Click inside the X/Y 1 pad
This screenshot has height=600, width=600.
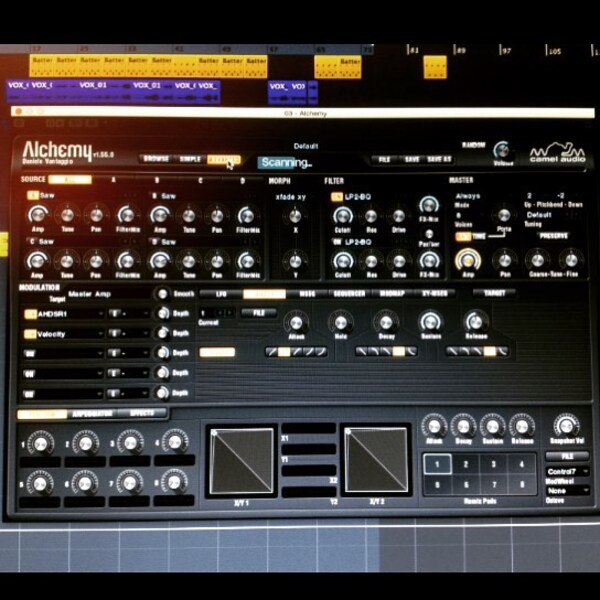point(241,461)
